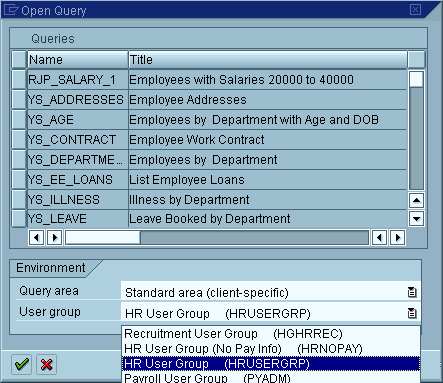443x383 pixels.
Task: Click left arrow at horizontal scrollbar start
Action: tap(36, 238)
